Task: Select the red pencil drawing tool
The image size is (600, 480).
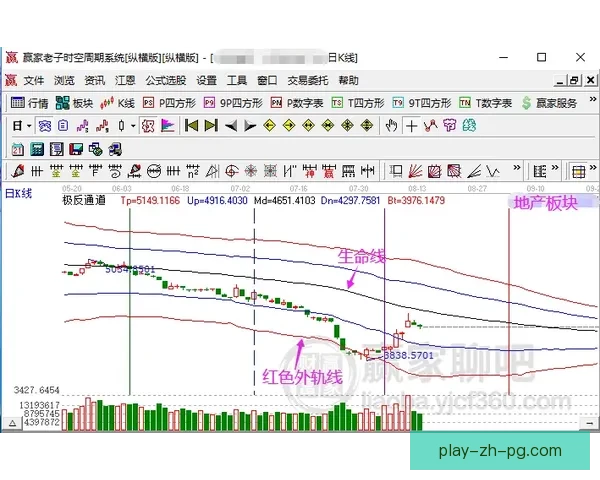Action: click(x=18, y=171)
